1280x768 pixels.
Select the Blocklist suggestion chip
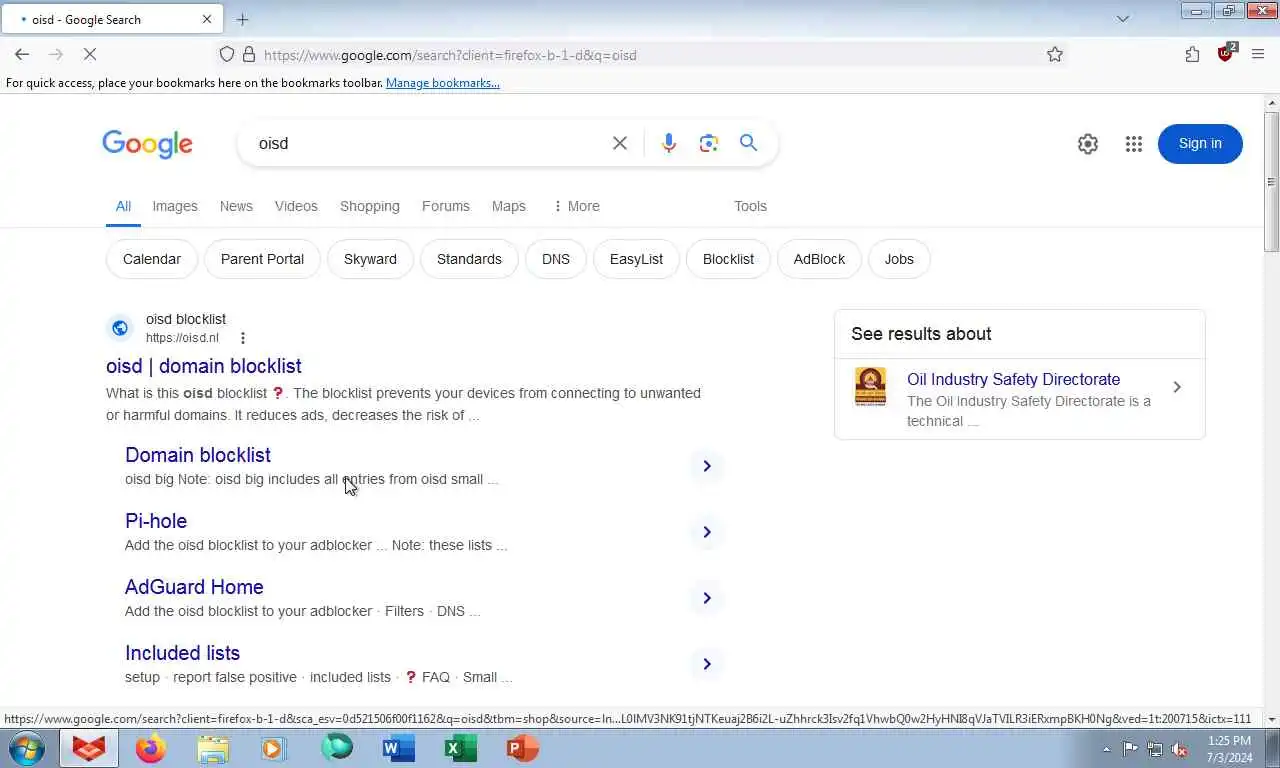click(728, 259)
